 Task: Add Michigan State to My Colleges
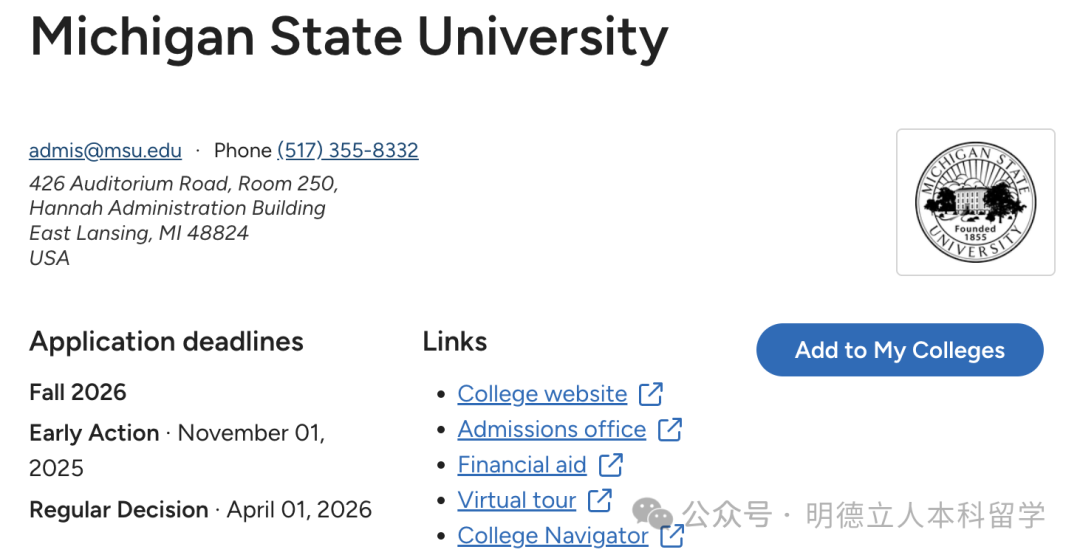[x=899, y=350]
